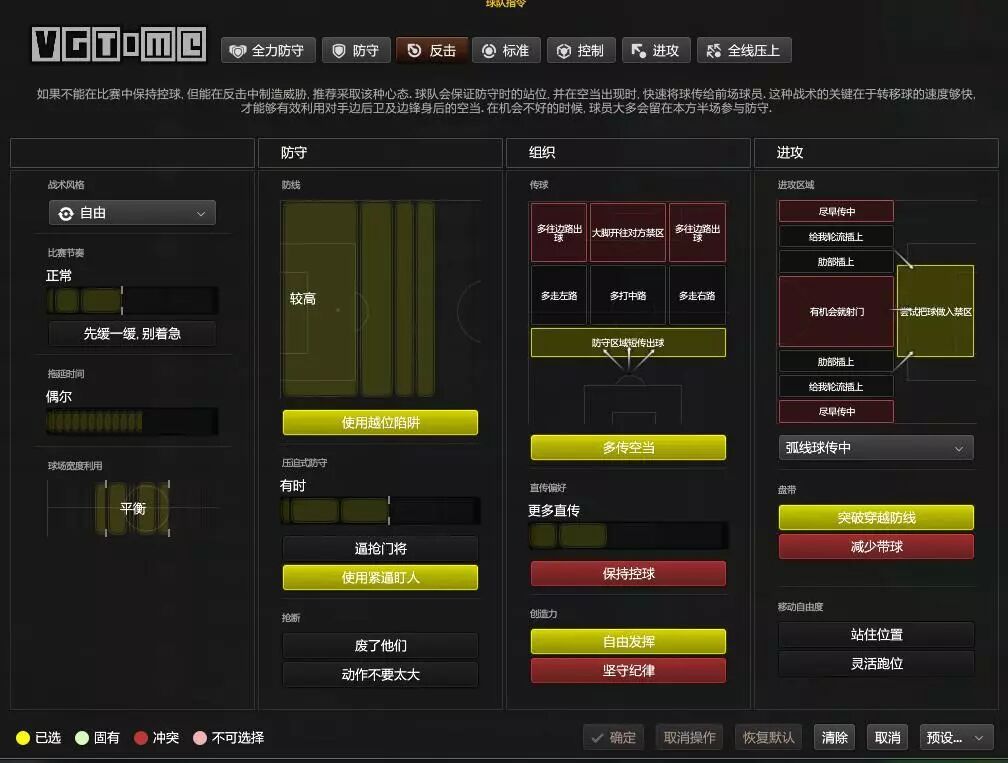
Task: Toggle 防守区域短传出球 zone
Action: 628,343
